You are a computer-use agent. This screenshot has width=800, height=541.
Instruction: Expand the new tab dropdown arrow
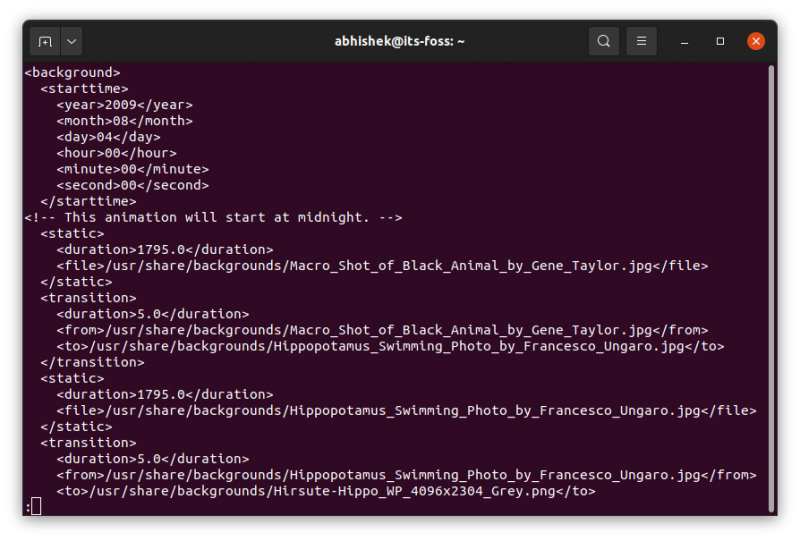click(x=71, y=41)
